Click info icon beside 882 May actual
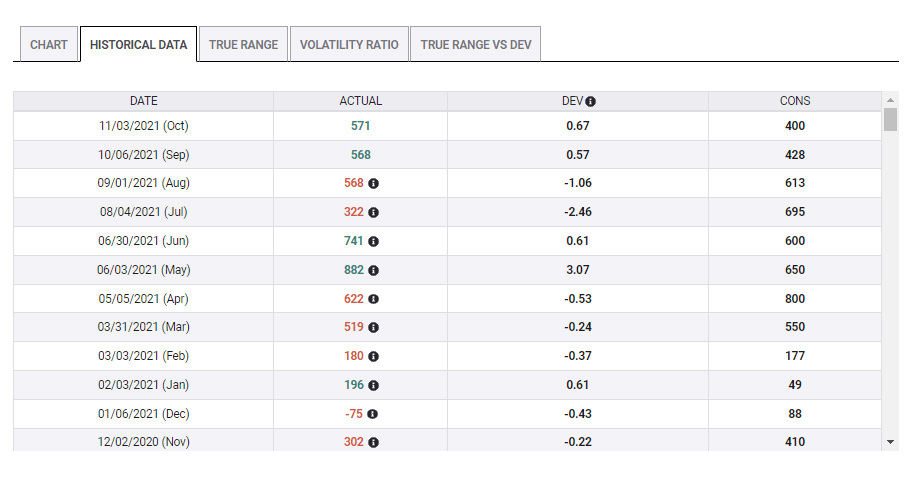The image size is (918, 496). point(374,270)
